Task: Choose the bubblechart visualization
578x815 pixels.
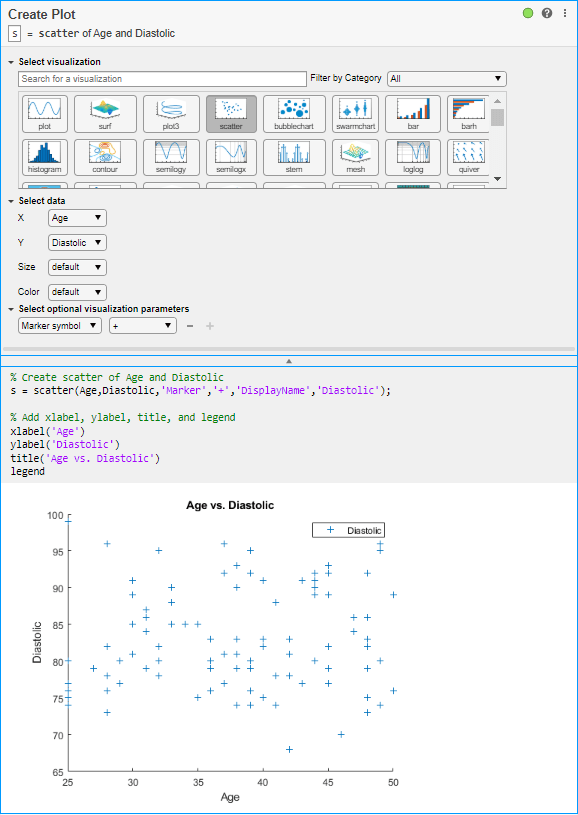Action: coord(294,113)
